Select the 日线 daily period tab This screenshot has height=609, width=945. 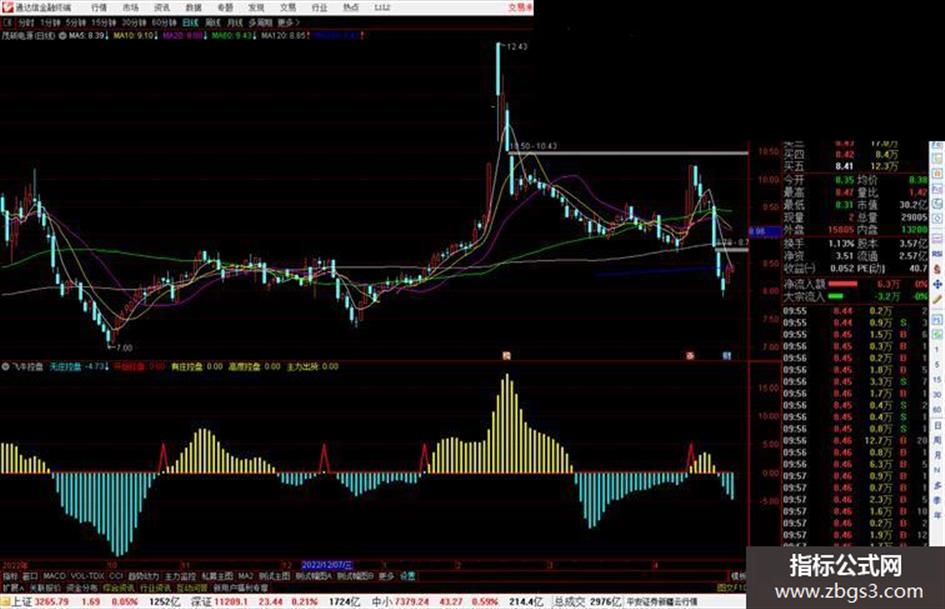190,22
